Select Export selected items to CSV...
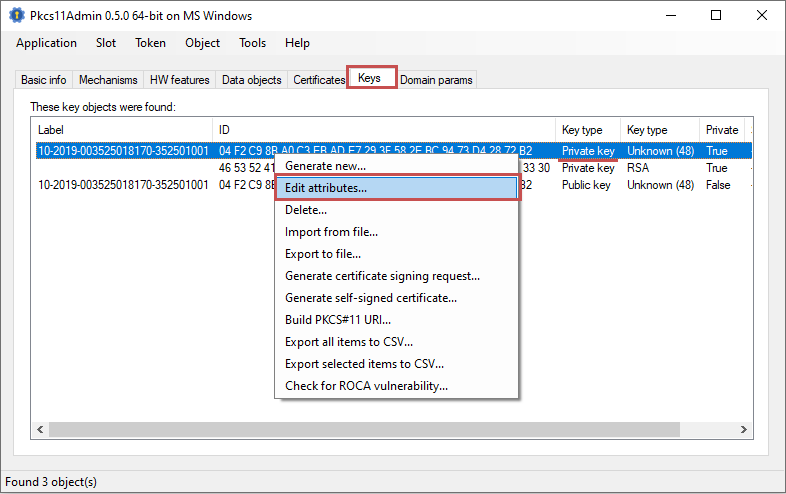Screen dimensions: 786x494 (x=396, y=364)
